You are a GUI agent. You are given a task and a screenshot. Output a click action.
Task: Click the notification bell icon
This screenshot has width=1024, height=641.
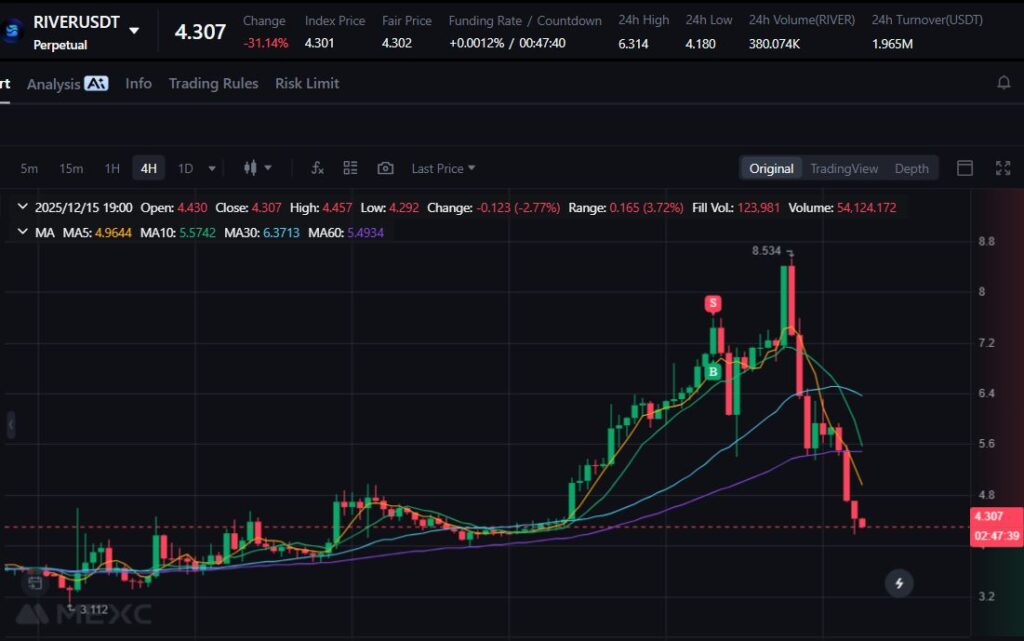pyautogui.click(x=1003, y=83)
